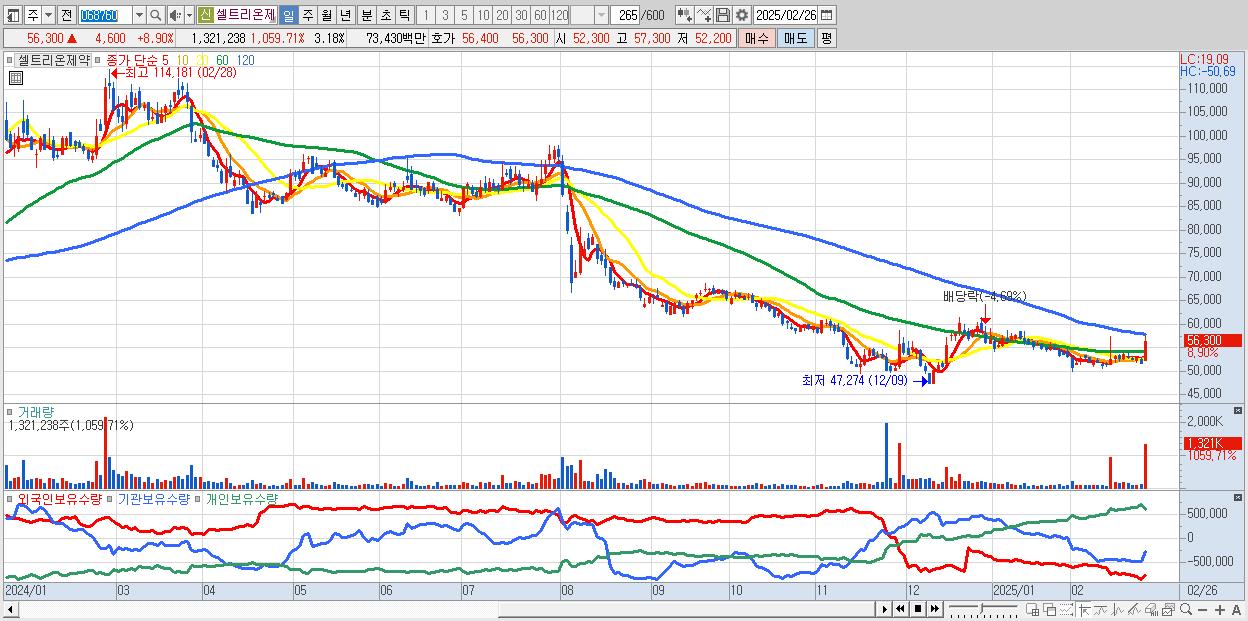This screenshot has width=1248, height=621.
Task: Click the overlapping windows icon
Action: (1049, 609)
